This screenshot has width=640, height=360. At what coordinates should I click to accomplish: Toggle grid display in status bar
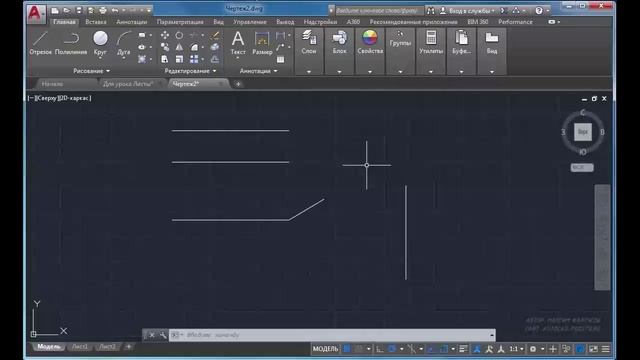(x=347, y=349)
